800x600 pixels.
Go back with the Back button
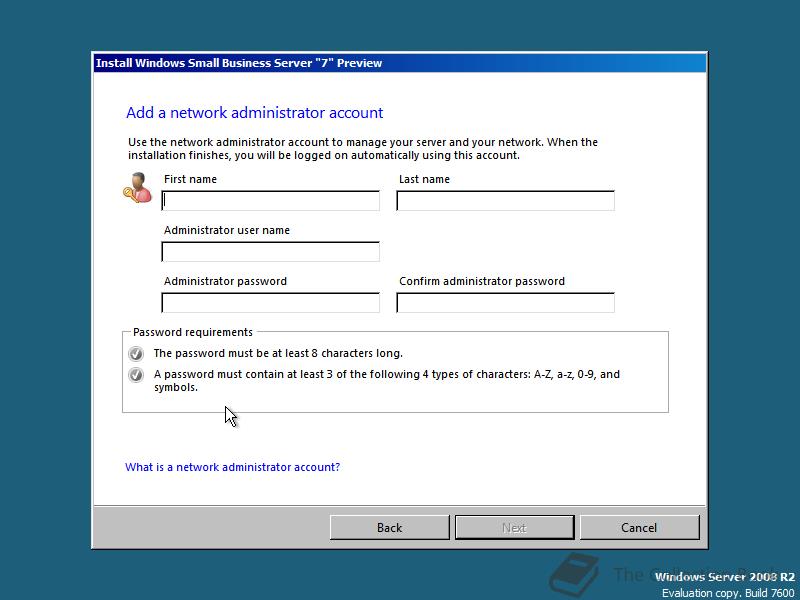pos(390,528)
